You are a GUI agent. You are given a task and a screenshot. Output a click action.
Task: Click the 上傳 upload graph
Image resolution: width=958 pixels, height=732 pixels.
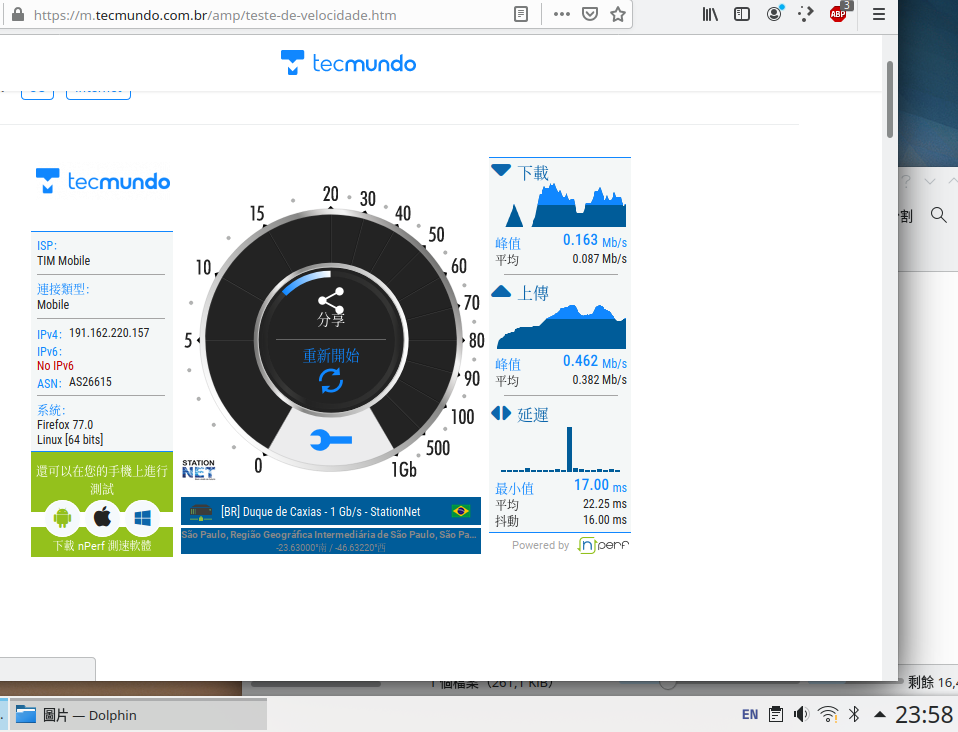click(x=561, y=326)
